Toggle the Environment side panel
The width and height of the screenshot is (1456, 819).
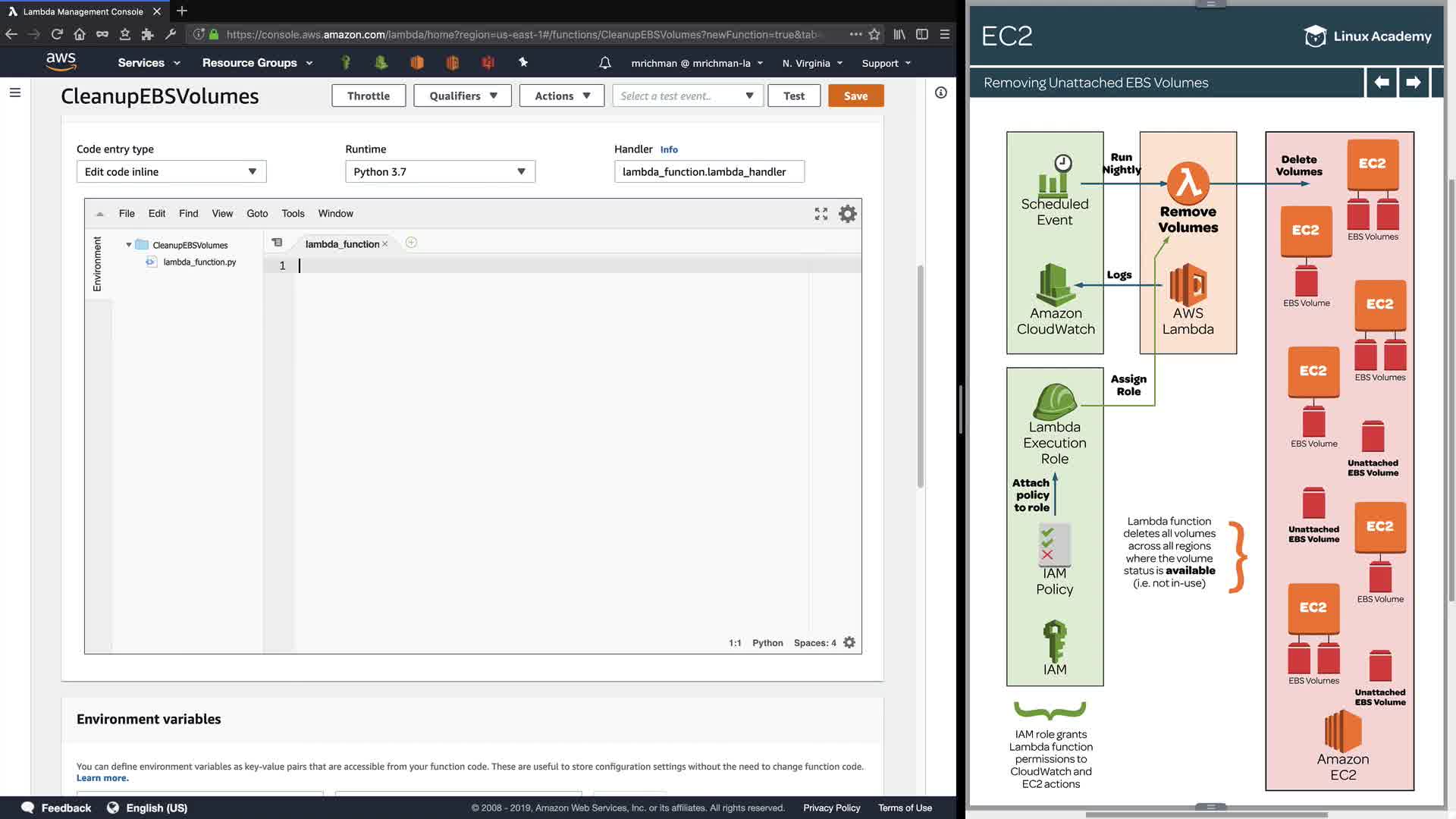(97, 264)
